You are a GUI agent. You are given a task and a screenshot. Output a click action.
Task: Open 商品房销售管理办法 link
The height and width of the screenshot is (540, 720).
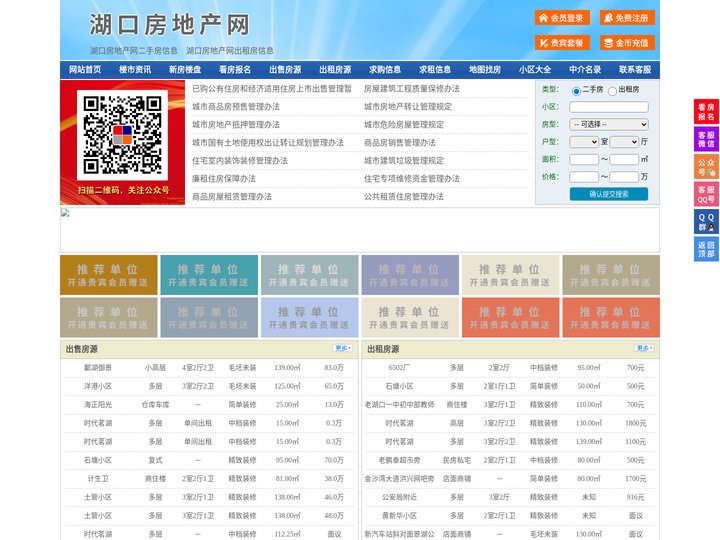[400, 143]
